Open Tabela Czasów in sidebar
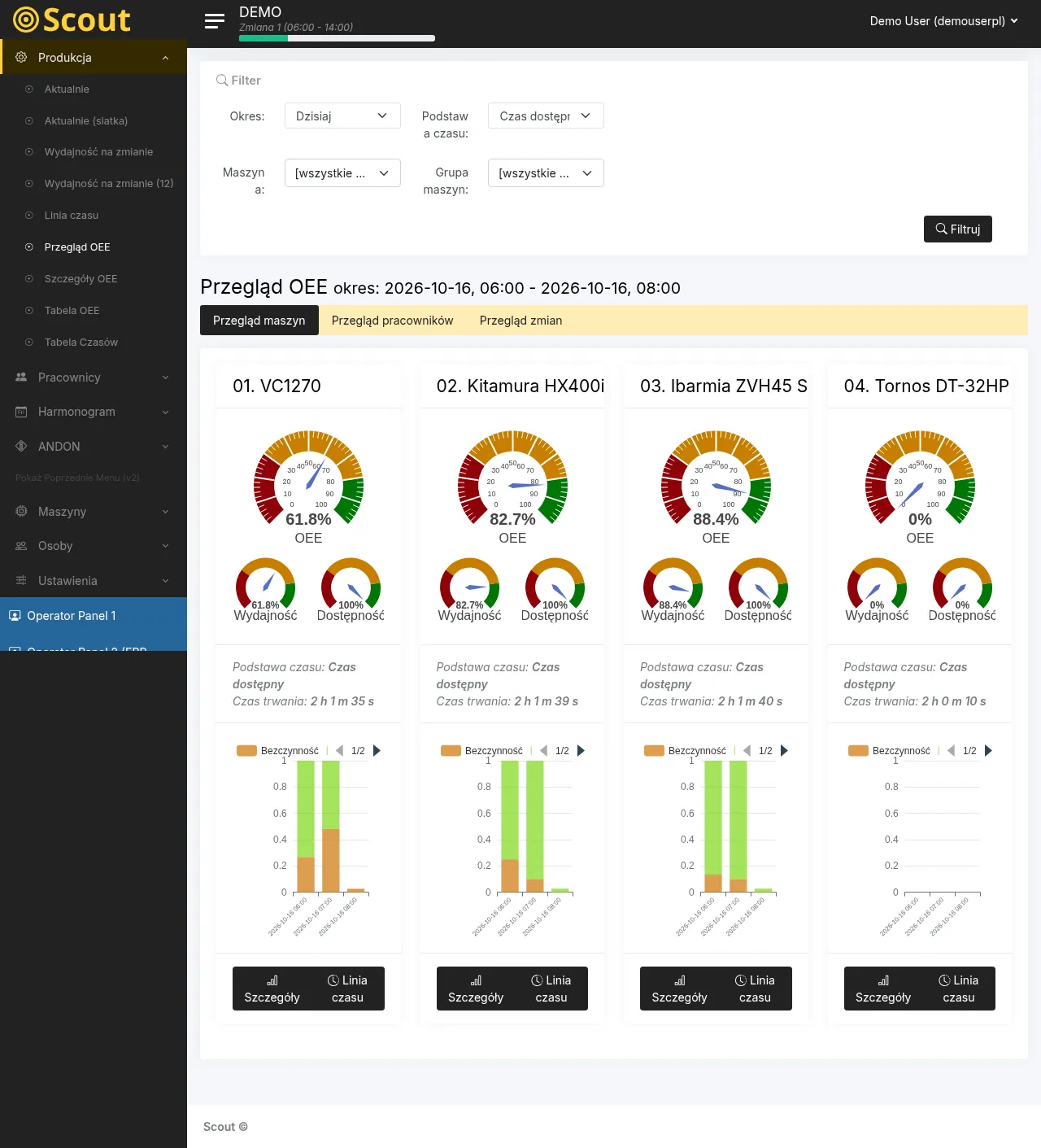Screen dimensions: 1041x1148 coord(81,343)
